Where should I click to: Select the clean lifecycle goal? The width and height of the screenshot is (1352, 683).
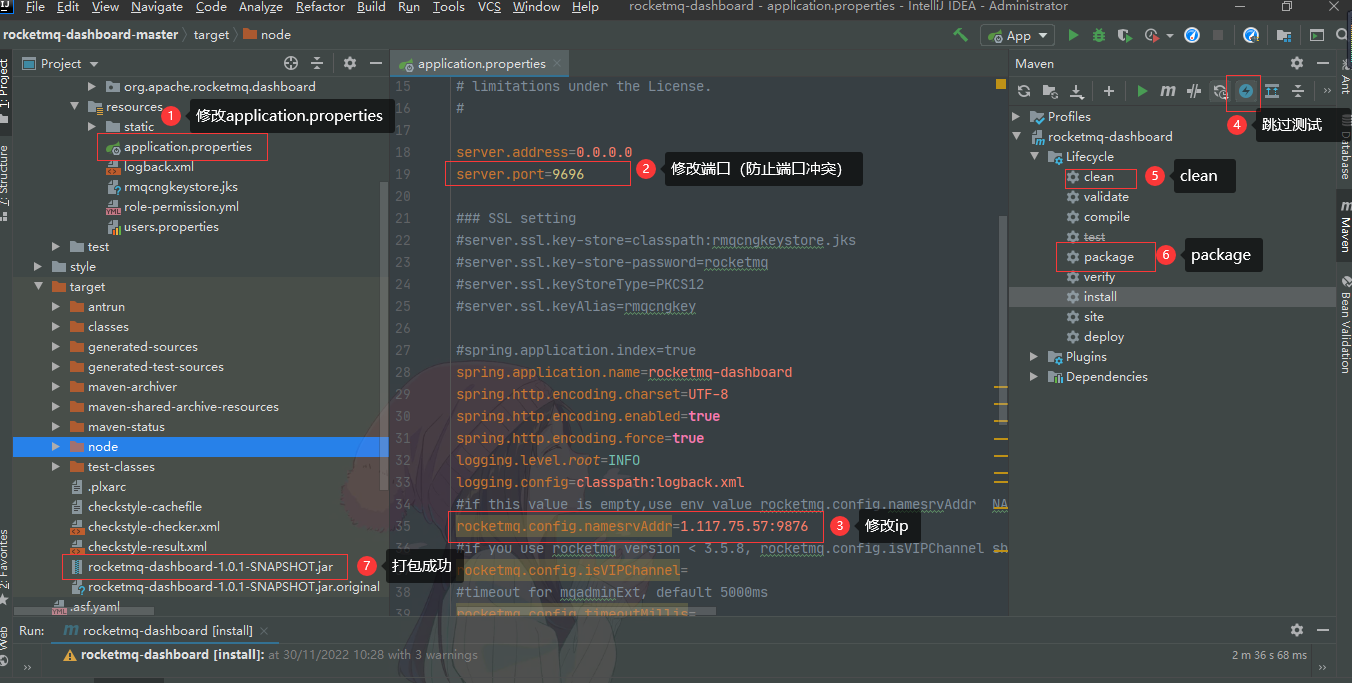(x=1098, y=177)
